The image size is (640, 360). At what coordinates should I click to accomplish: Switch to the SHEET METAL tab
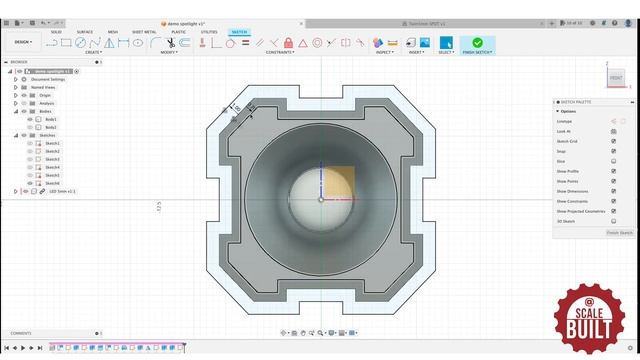144,32
